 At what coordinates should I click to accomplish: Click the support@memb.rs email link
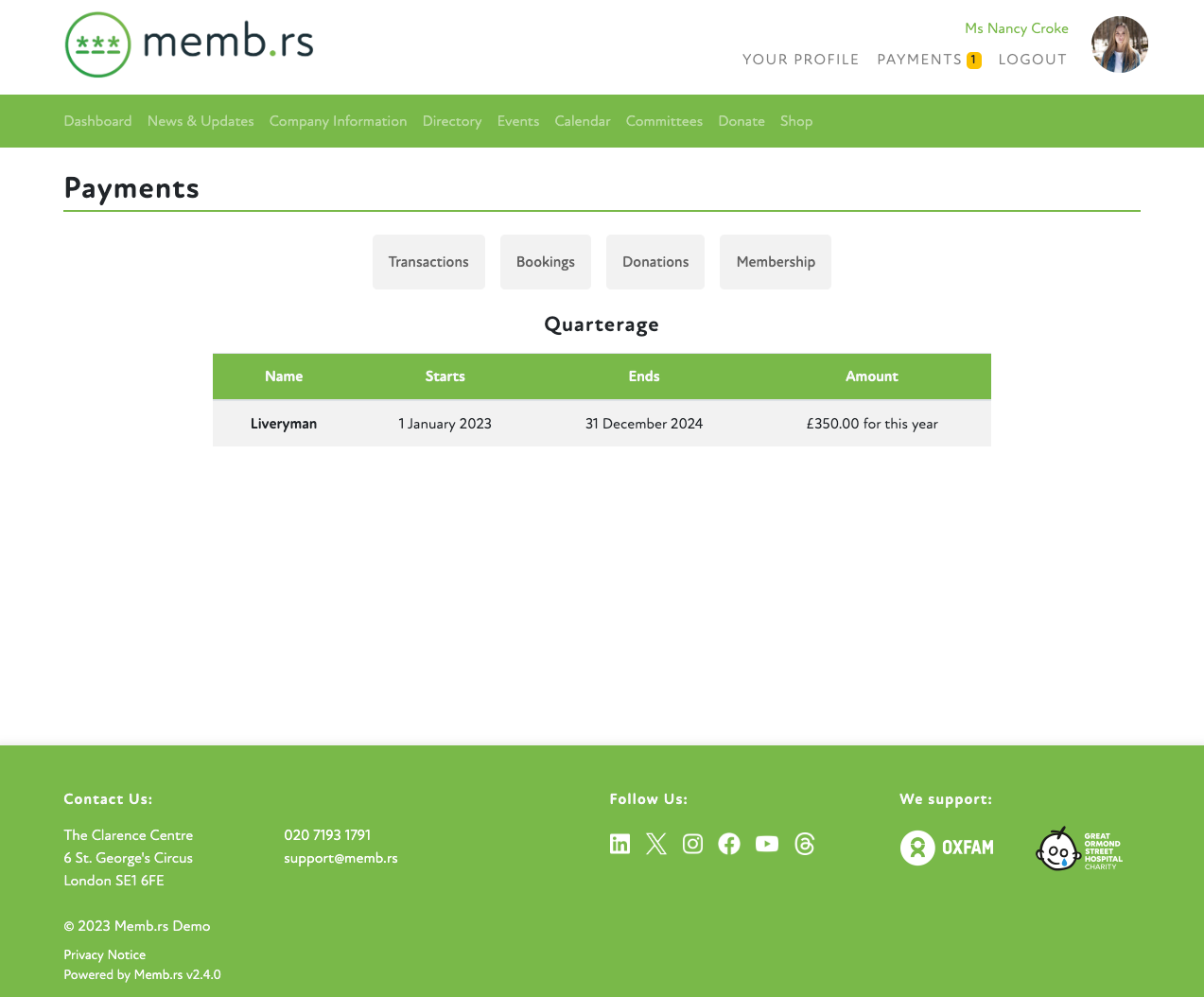coord(340,858)
